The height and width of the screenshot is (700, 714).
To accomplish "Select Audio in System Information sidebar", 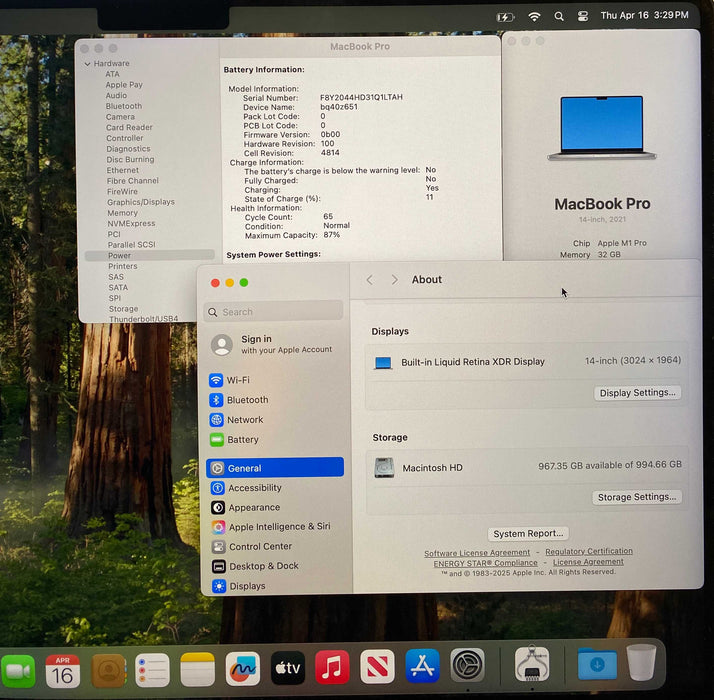I will click(116, 95).
